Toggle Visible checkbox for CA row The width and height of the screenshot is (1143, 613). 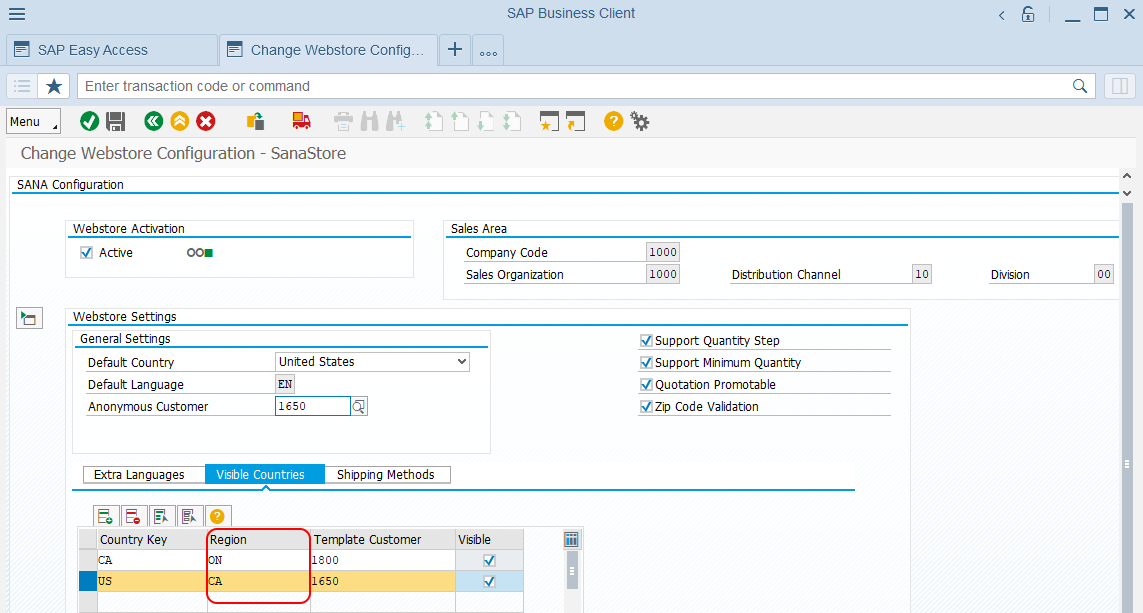click(489, 561)
